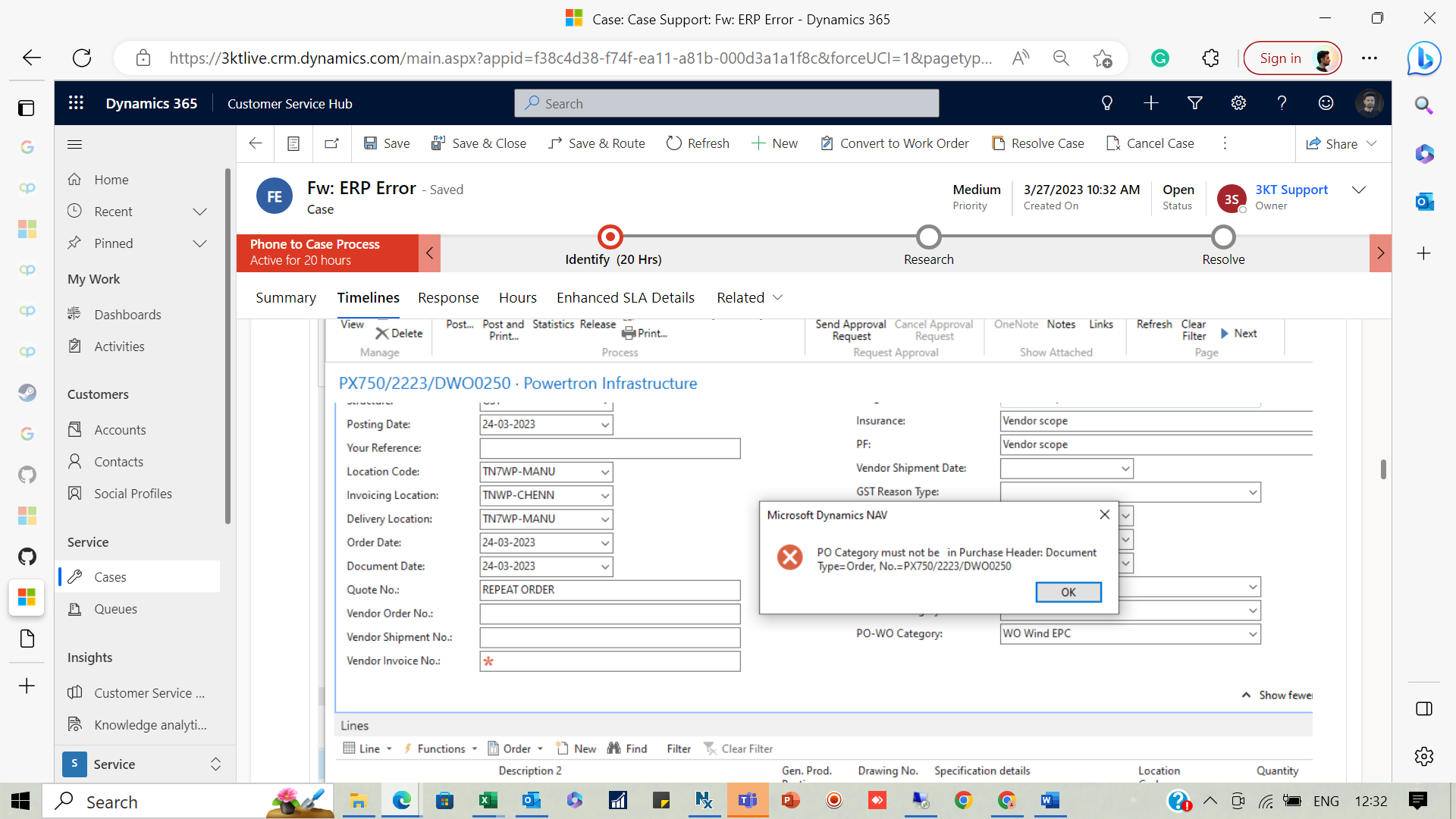
Task: Open the Cases item in the Service sidebar
Action: pos(111,576)
